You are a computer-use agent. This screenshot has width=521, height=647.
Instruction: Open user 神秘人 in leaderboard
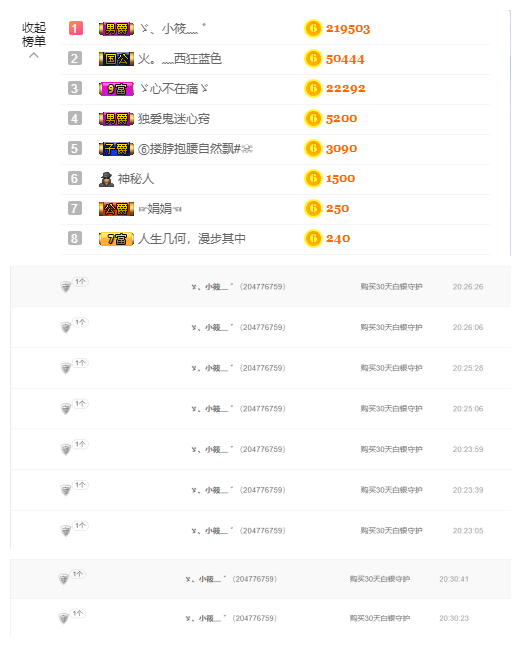tap(136, 179)
